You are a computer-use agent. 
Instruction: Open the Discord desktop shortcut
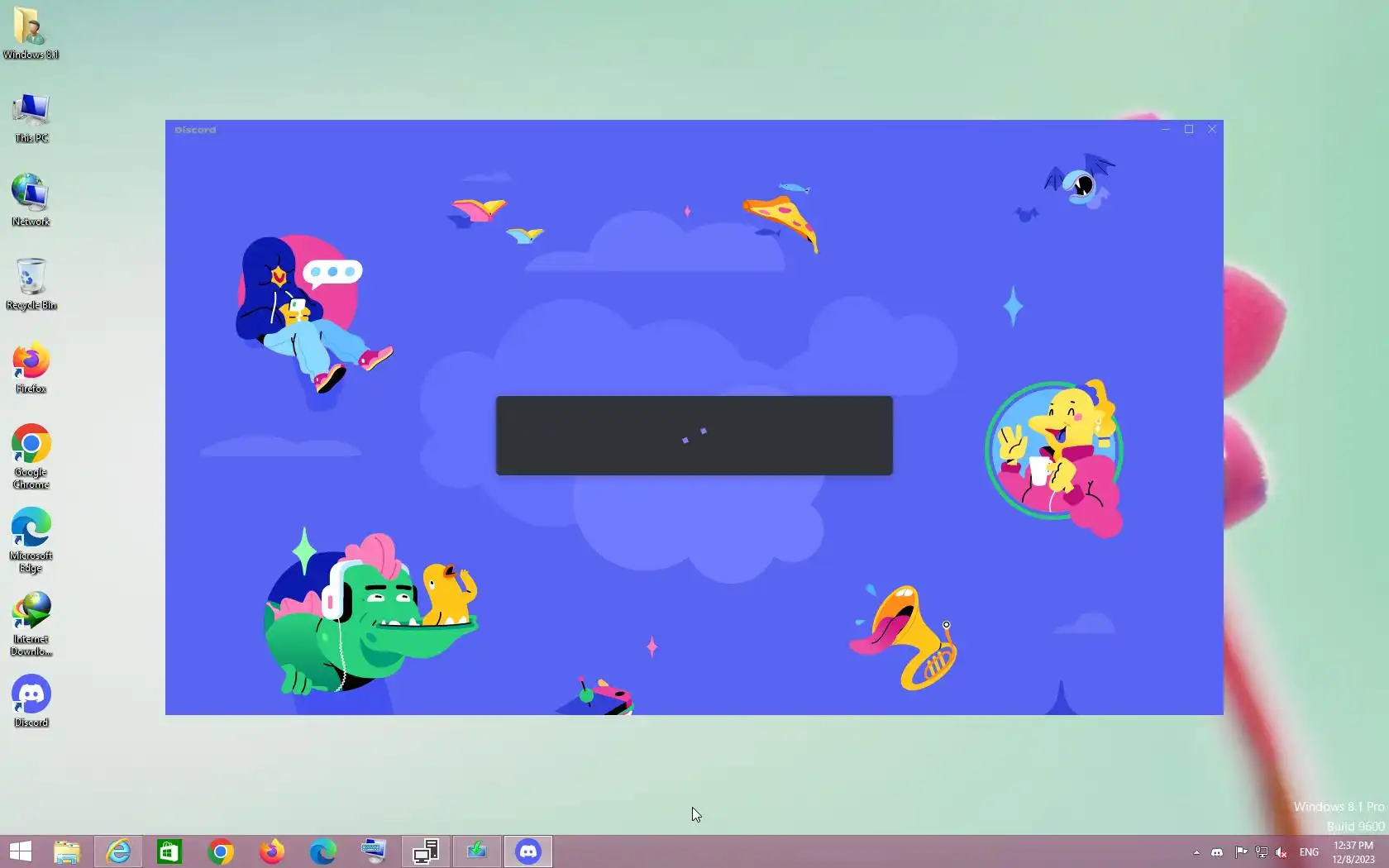(31, 701)
